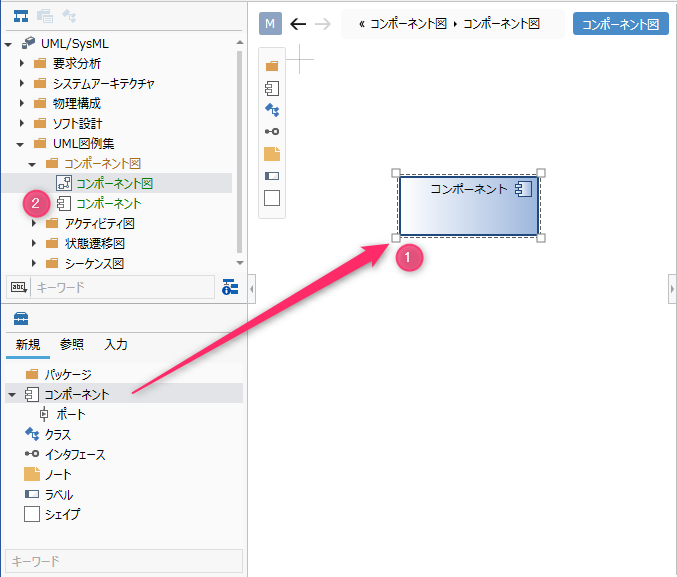This screenshot has height=577, width=677.
Task: Select the UML図例集 folder
Action: [84, 143]
